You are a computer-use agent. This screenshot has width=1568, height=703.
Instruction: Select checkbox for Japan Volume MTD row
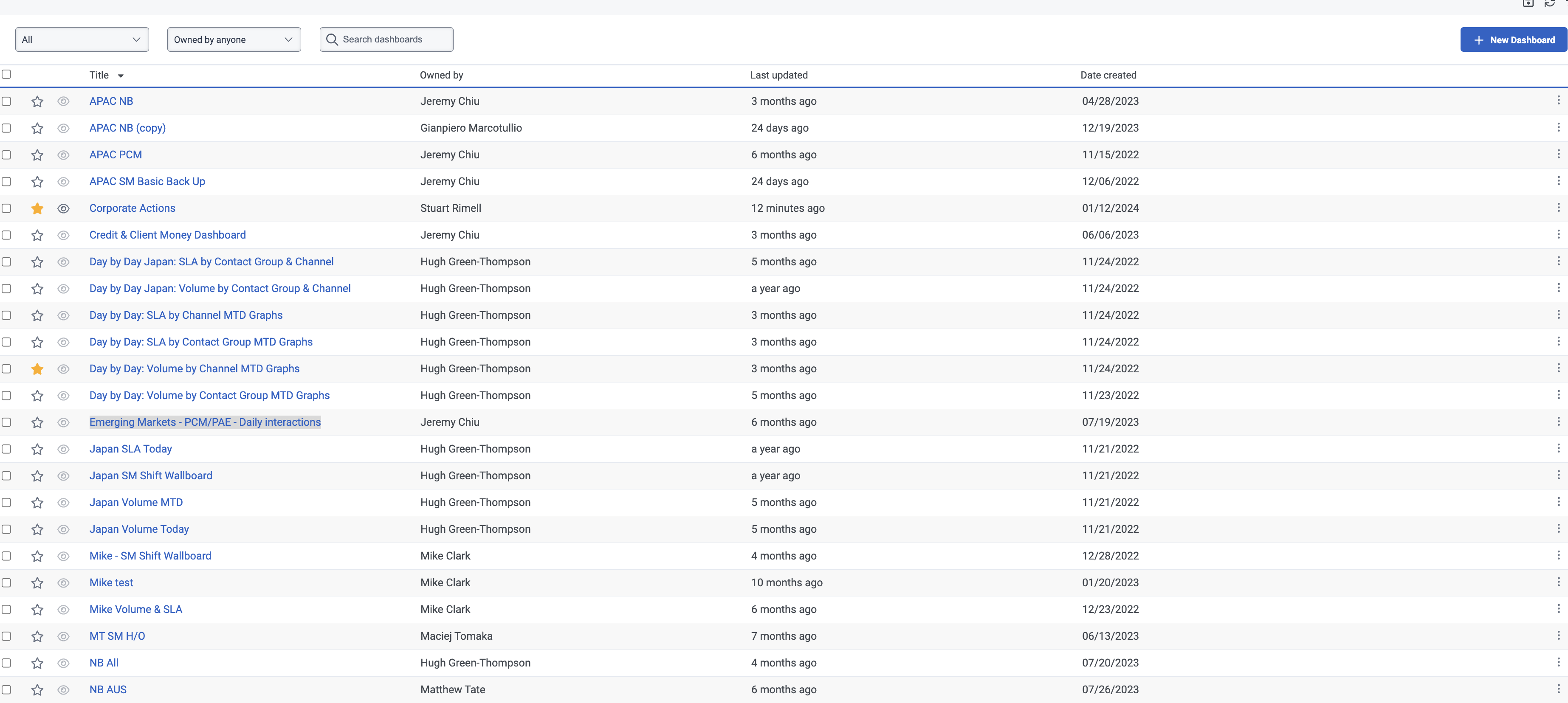pos(7,502)
